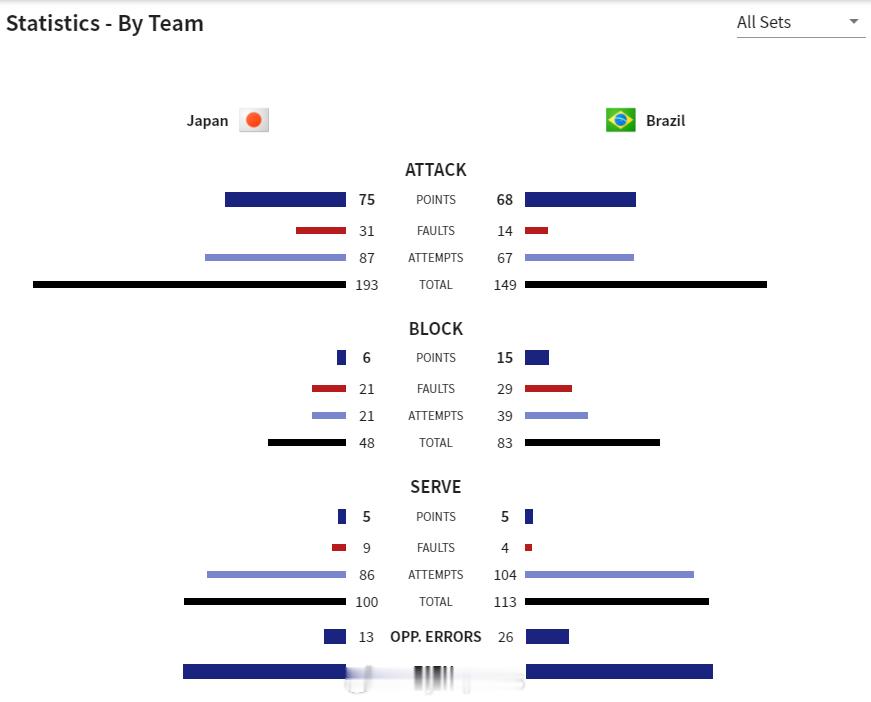871x702 pixels.
Task: Select the Brazil team name
Action: coord(665,121)
